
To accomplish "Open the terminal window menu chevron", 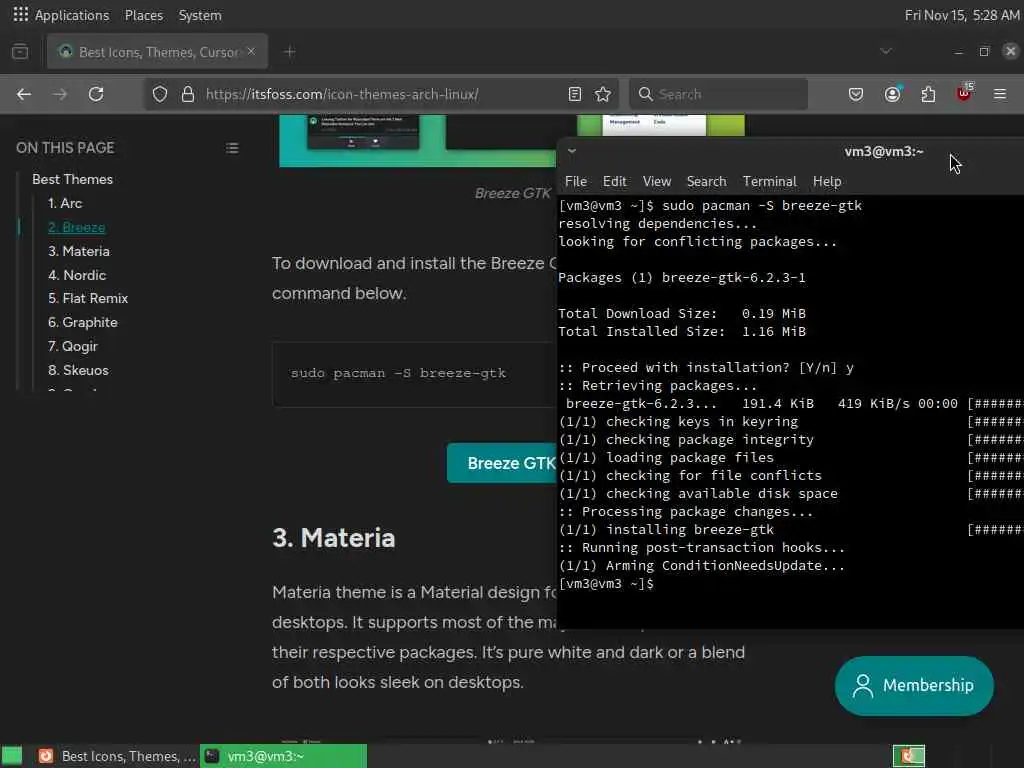I will pos(571,151).
